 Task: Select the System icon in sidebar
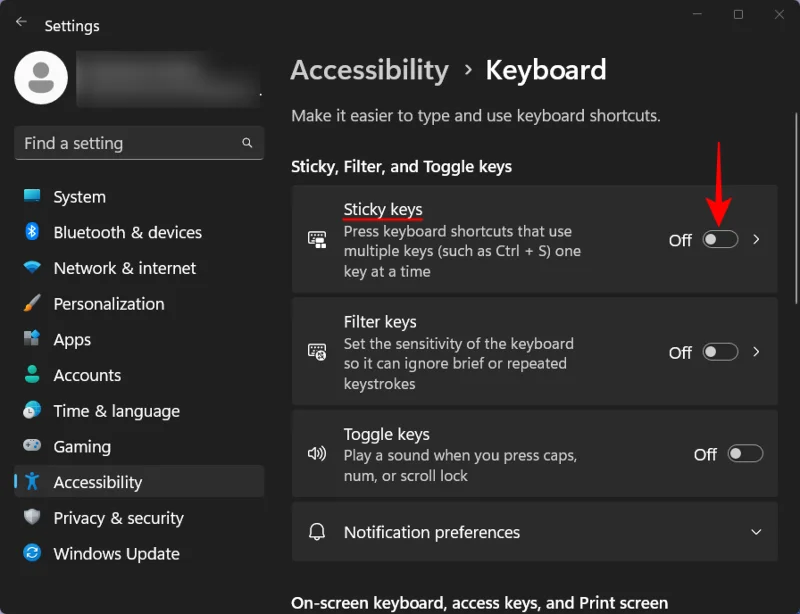(32, 197)
